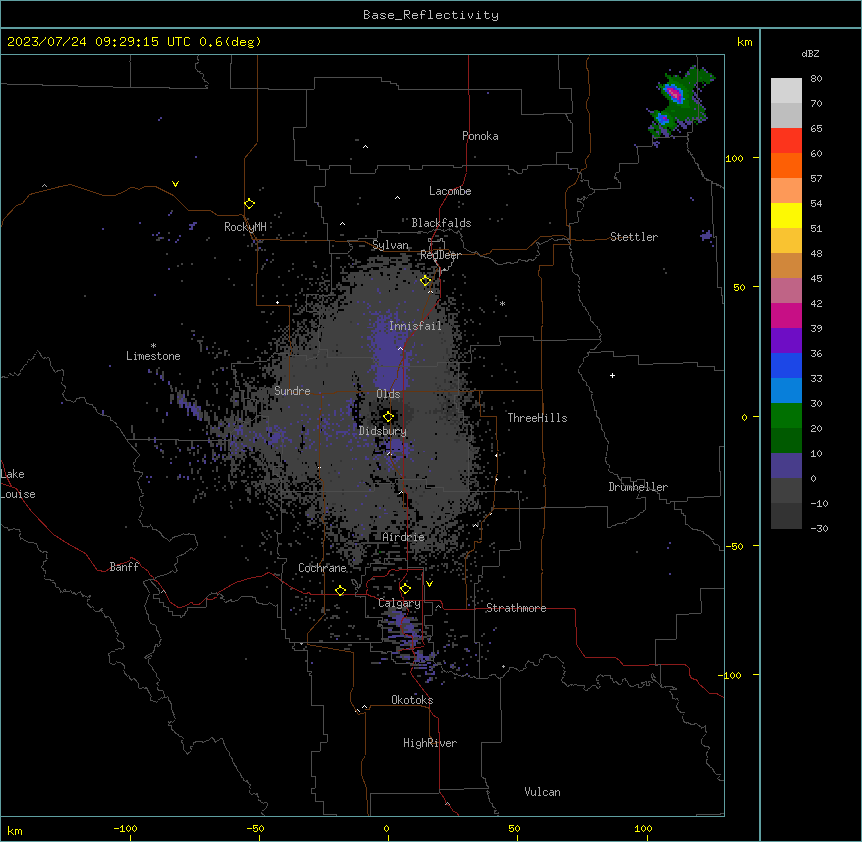
Task: Click the 100 tick on the vertical axis
Action: tap(734, 158)
